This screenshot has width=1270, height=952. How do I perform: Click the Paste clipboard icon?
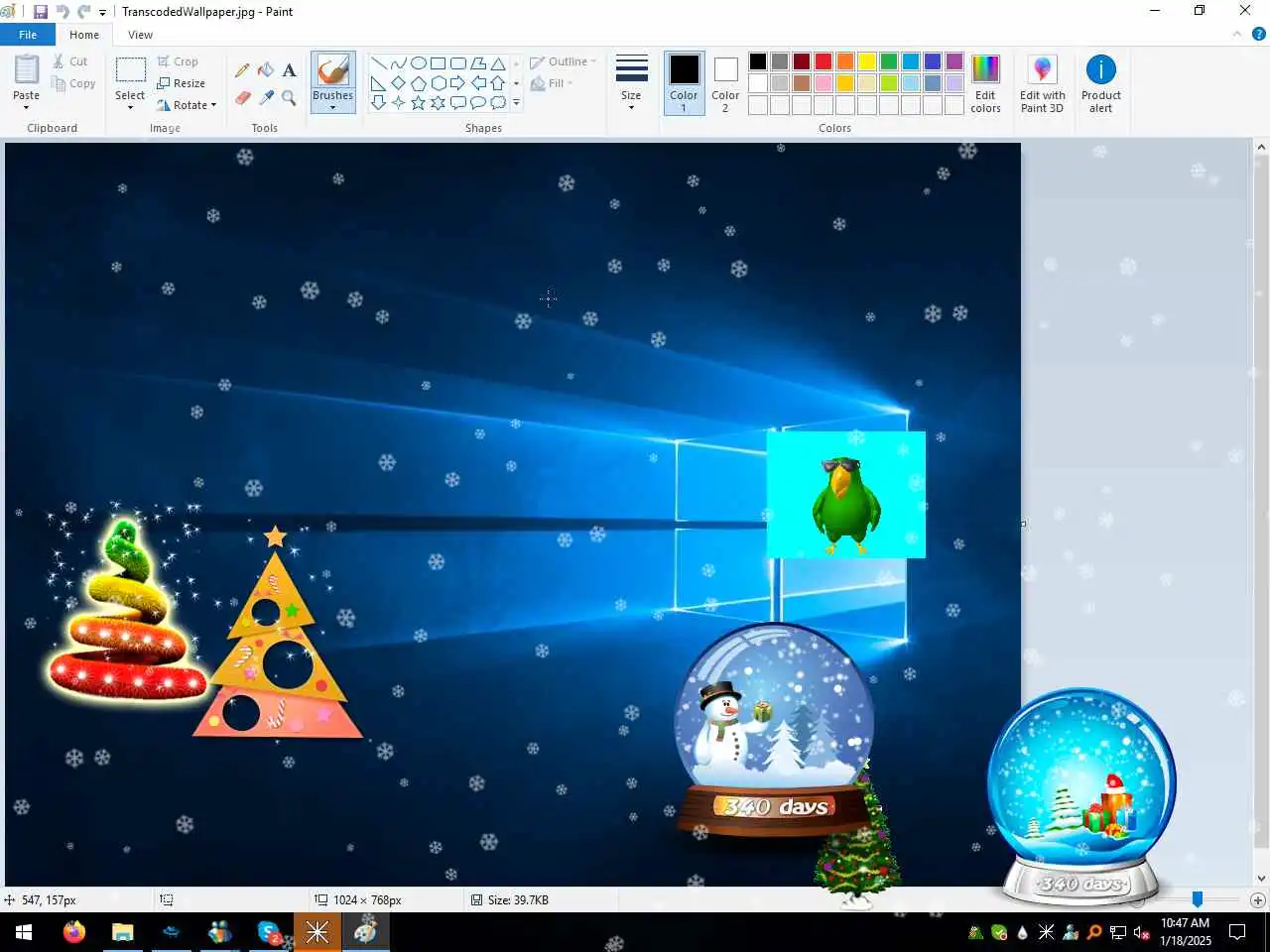(27, 69)
